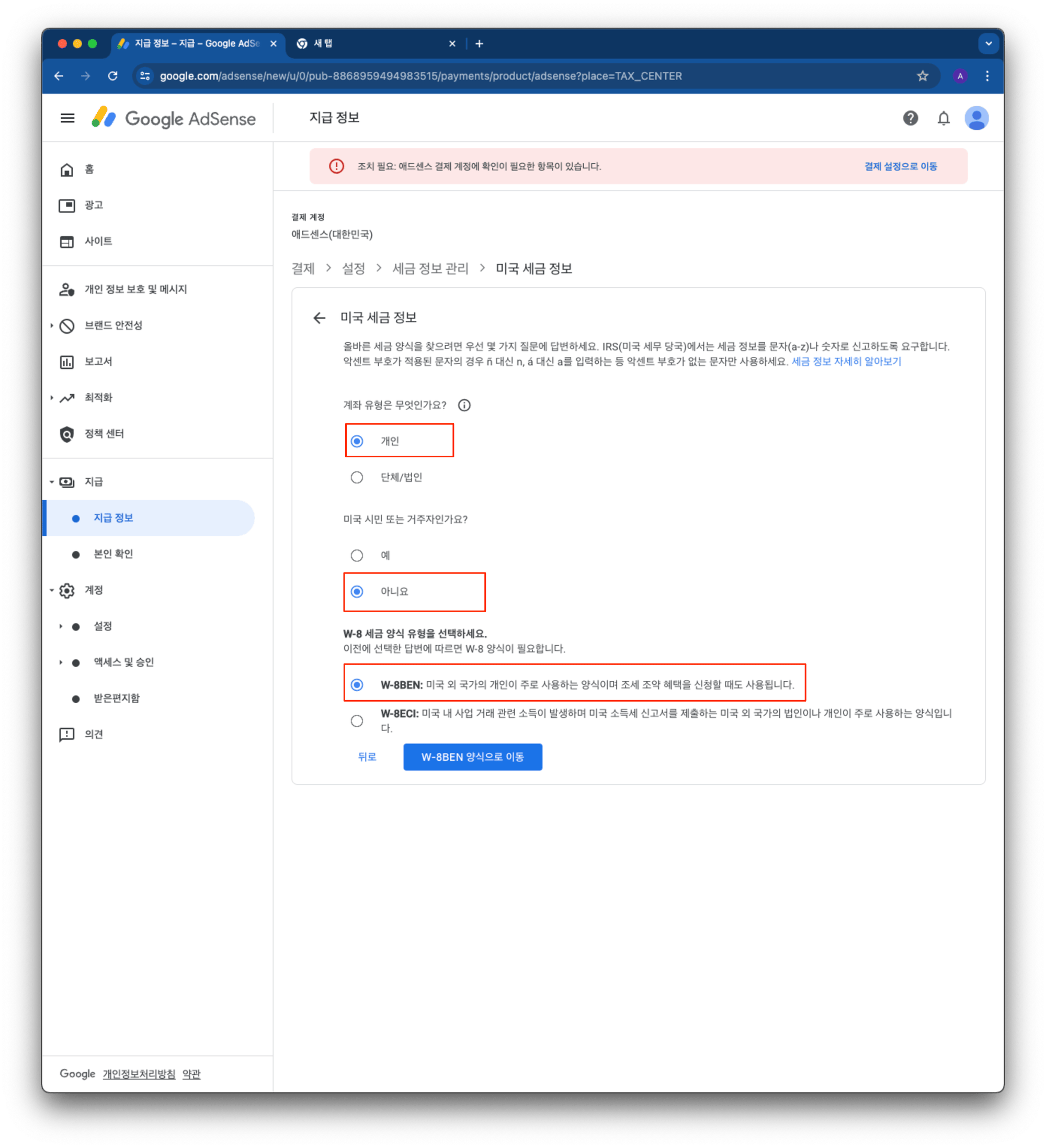Click the 결제 설정으로 이동 link

pos(900,166)
